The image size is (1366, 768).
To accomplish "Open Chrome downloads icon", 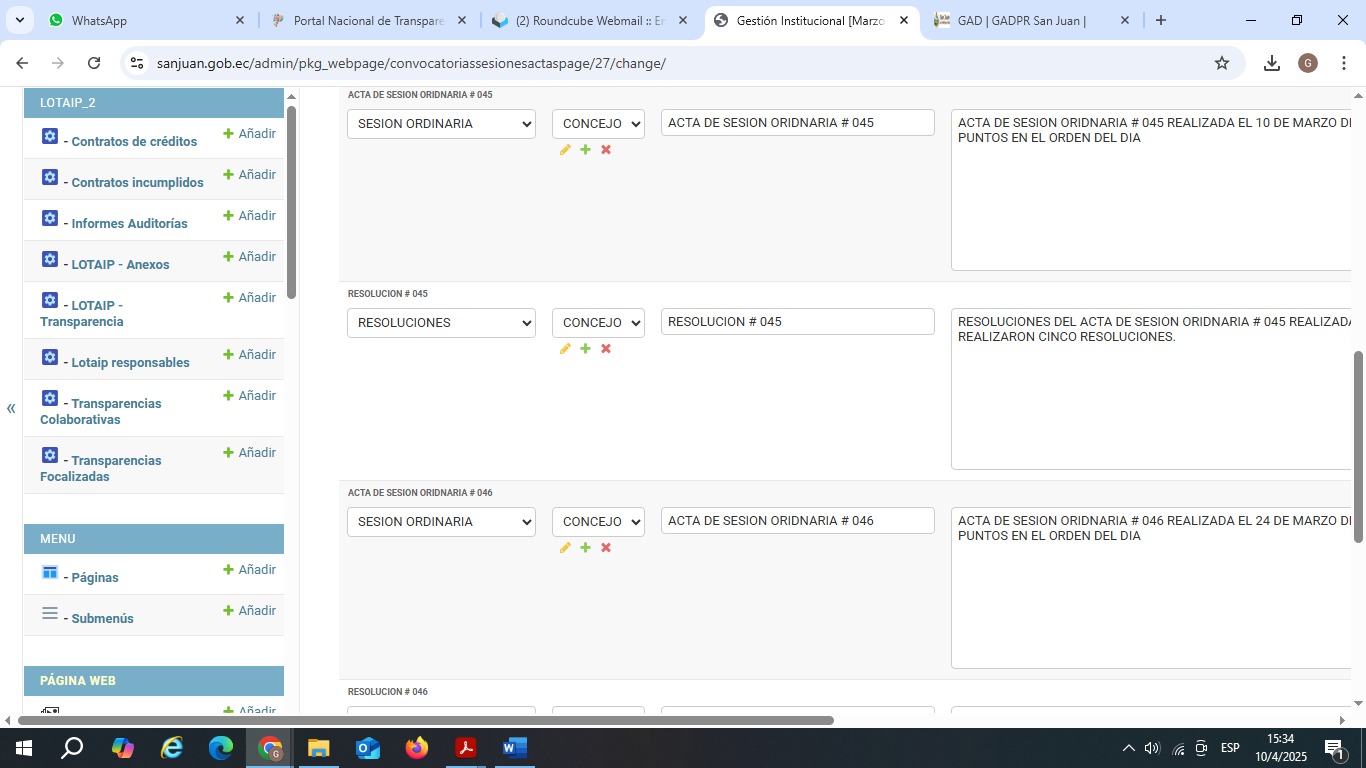I will (1271, 63).
